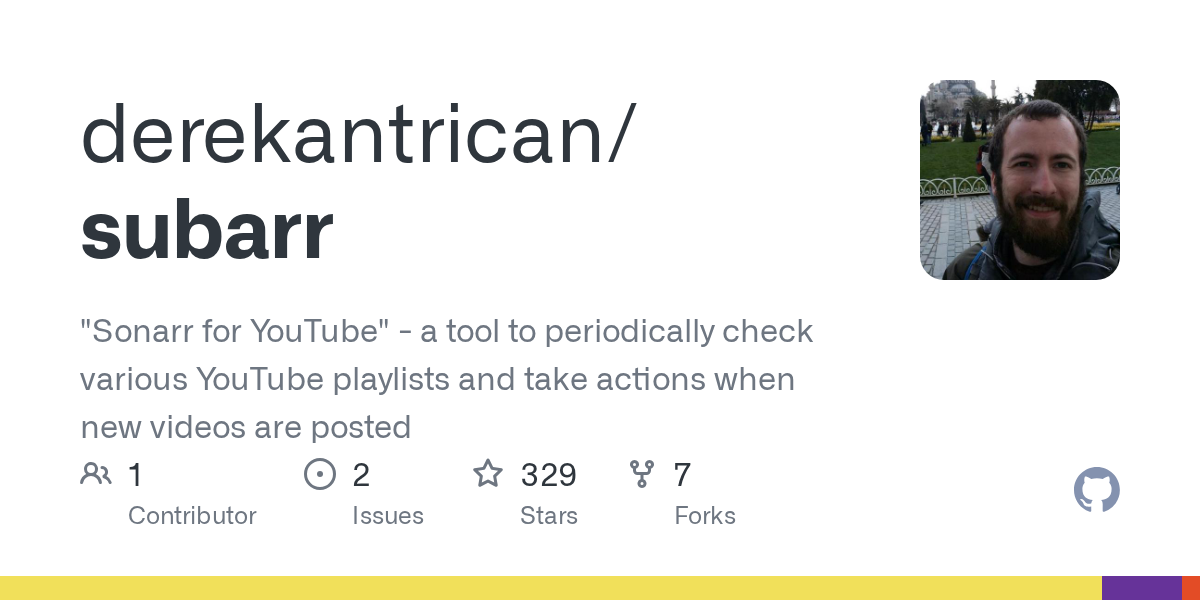Viewport: 1200px width, 600px height.
Task: Open the Issues label
Action: click(x=388, y=516)
